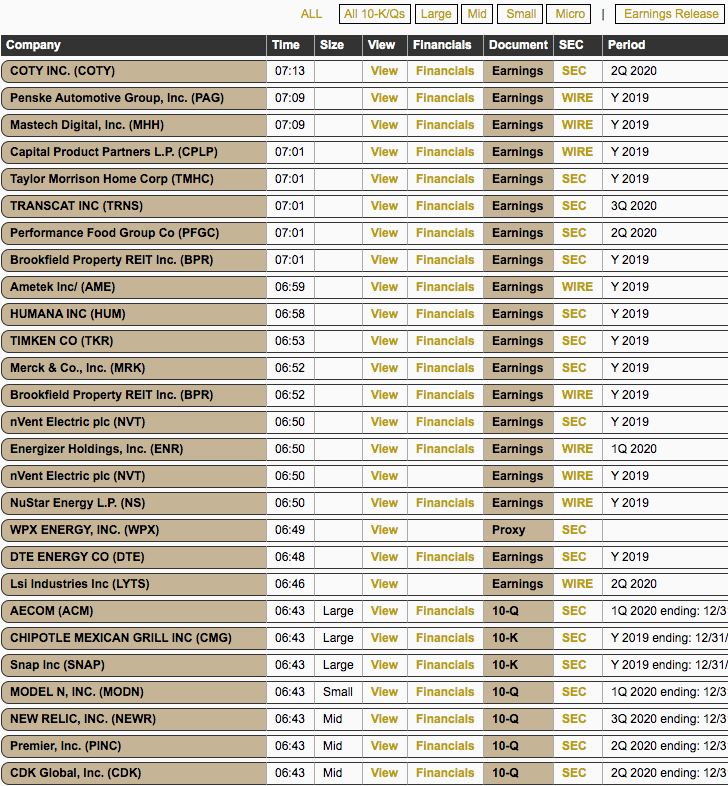This screenshot has height=786, width=728.
Task: Open 10-K document for CHIPOTLE MEXICAN GRILL
Action: coord(518,638)
